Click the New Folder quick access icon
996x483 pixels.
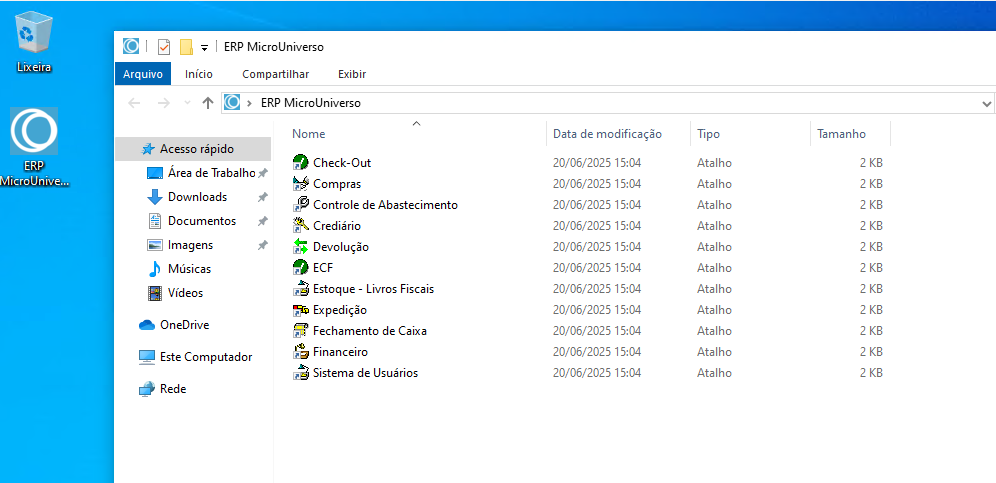click(186, 47)
